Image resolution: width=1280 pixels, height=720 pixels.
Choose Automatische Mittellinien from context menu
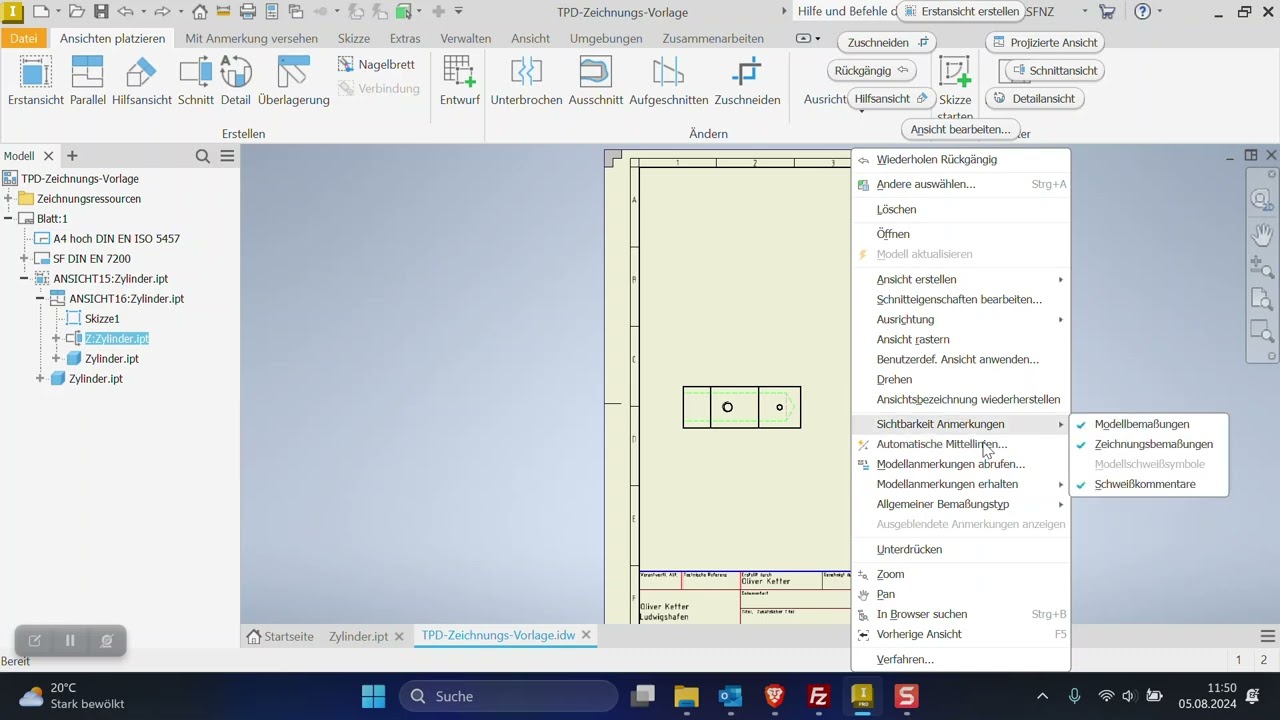(x=960, y=444)
